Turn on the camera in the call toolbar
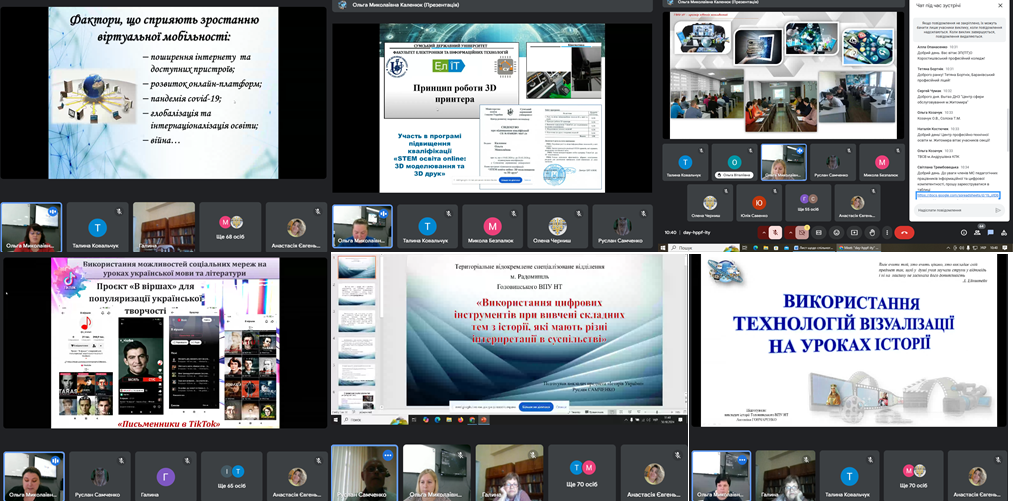 click(x=802, y=232)
